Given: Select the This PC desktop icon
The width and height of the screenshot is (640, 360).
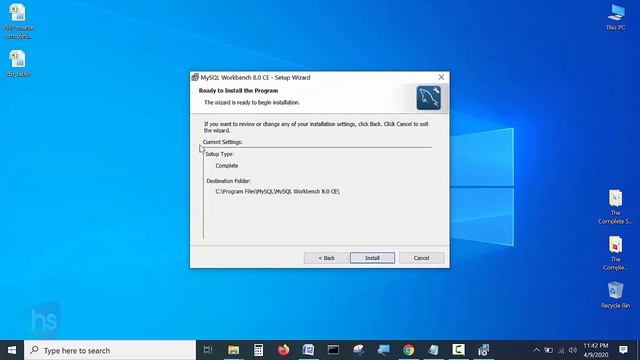Looking at the screenshot, I should [x=616, y=17].
